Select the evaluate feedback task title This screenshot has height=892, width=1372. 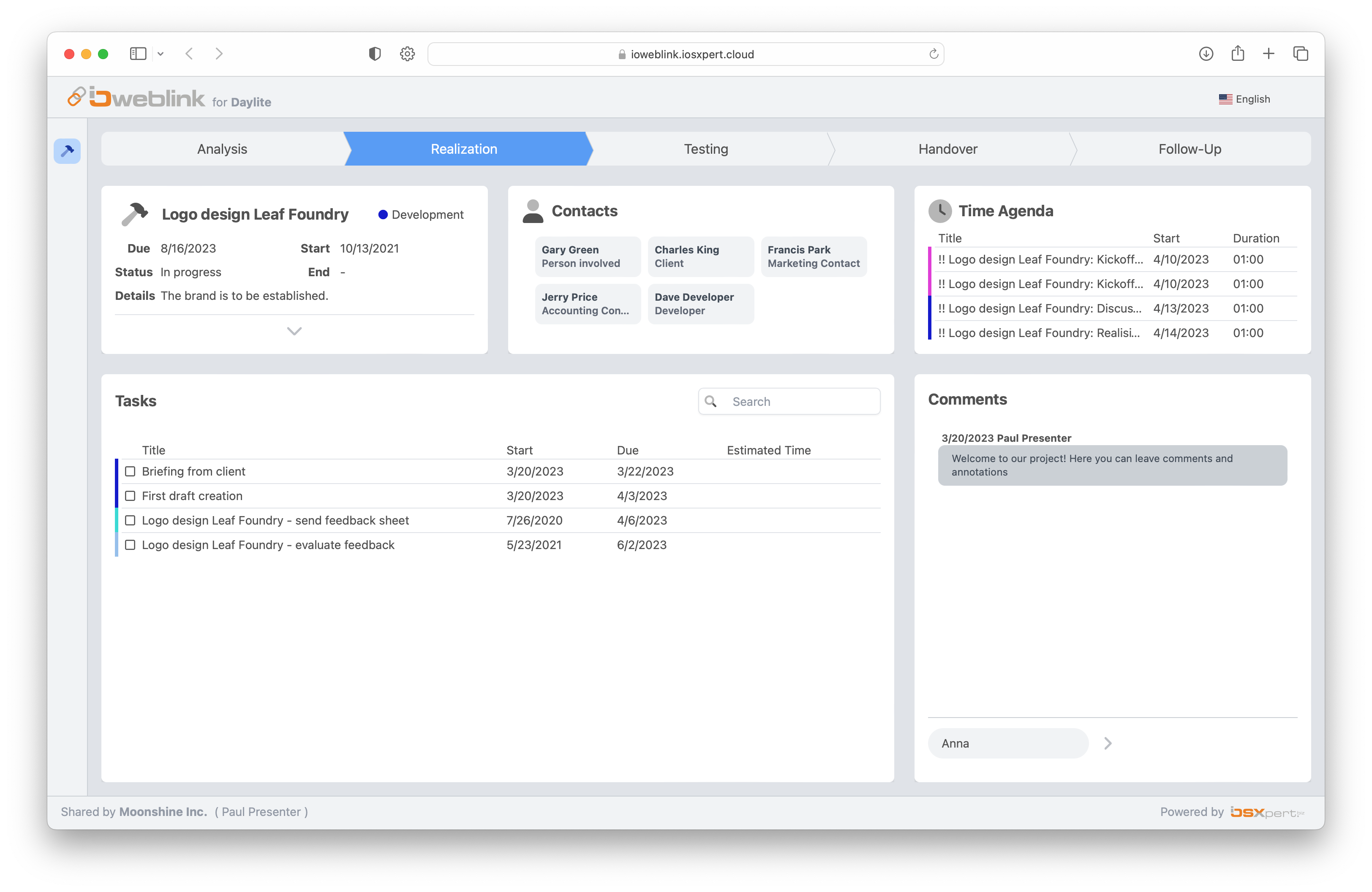click(268, 545)
